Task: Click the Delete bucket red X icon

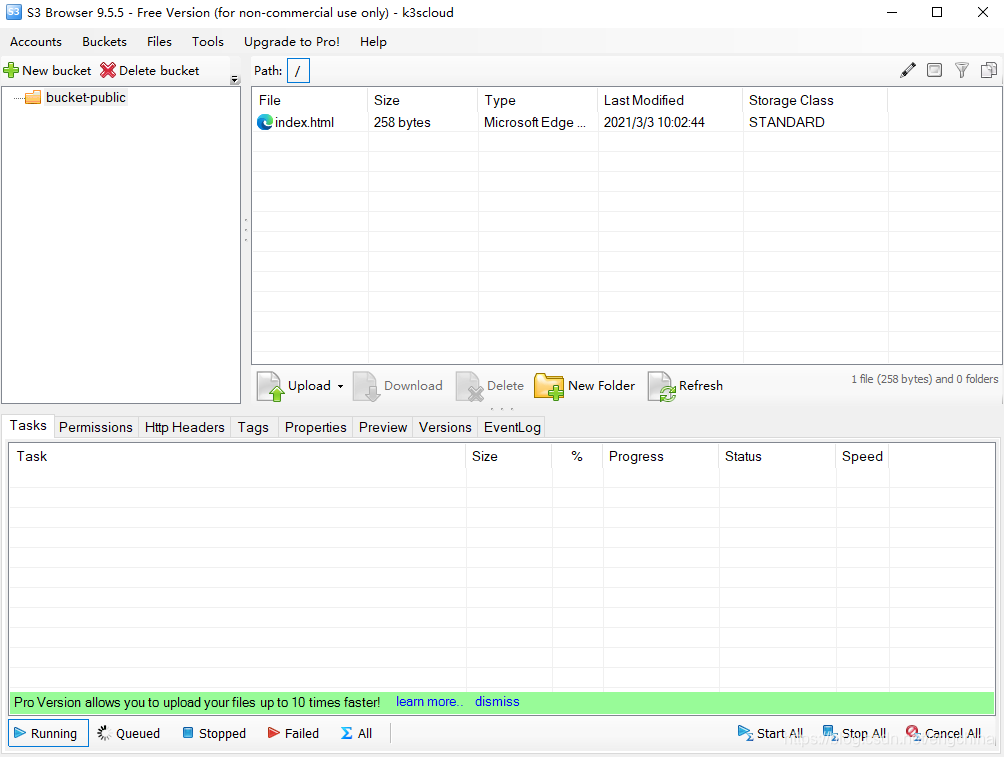Action: (108, 70)
